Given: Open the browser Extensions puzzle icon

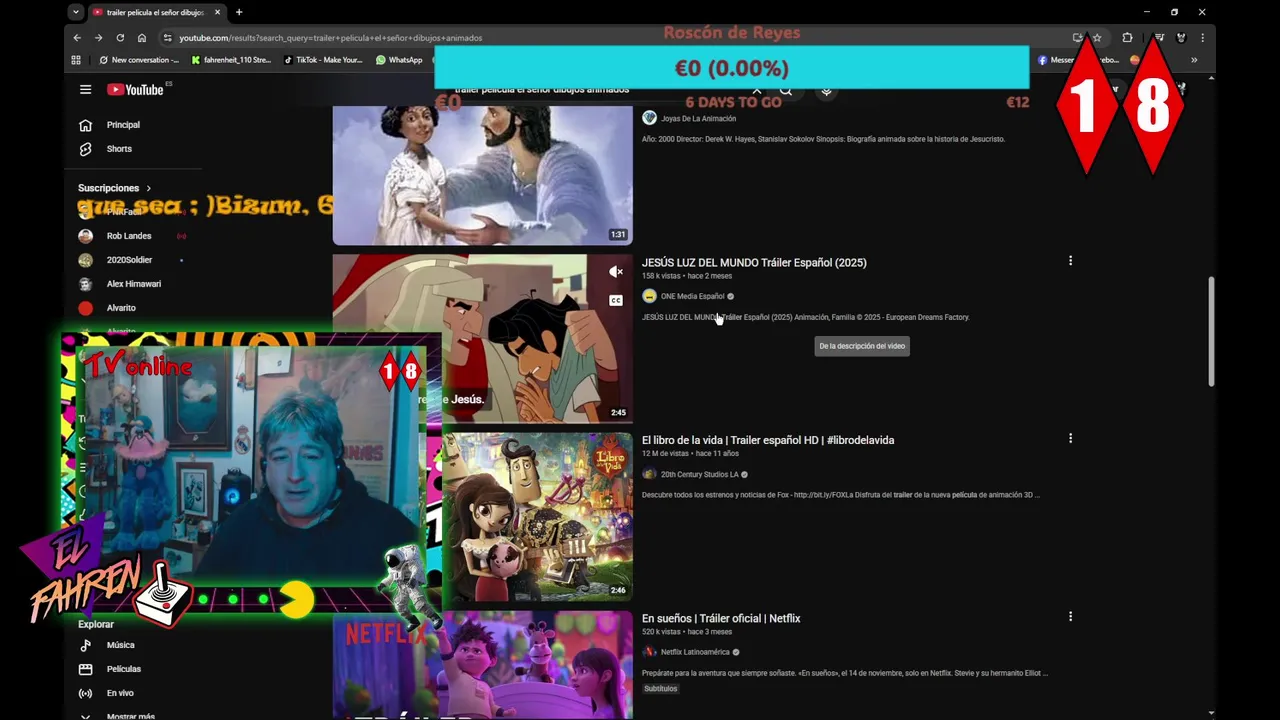Looking at the screenshot, I should click(1127, 38).
